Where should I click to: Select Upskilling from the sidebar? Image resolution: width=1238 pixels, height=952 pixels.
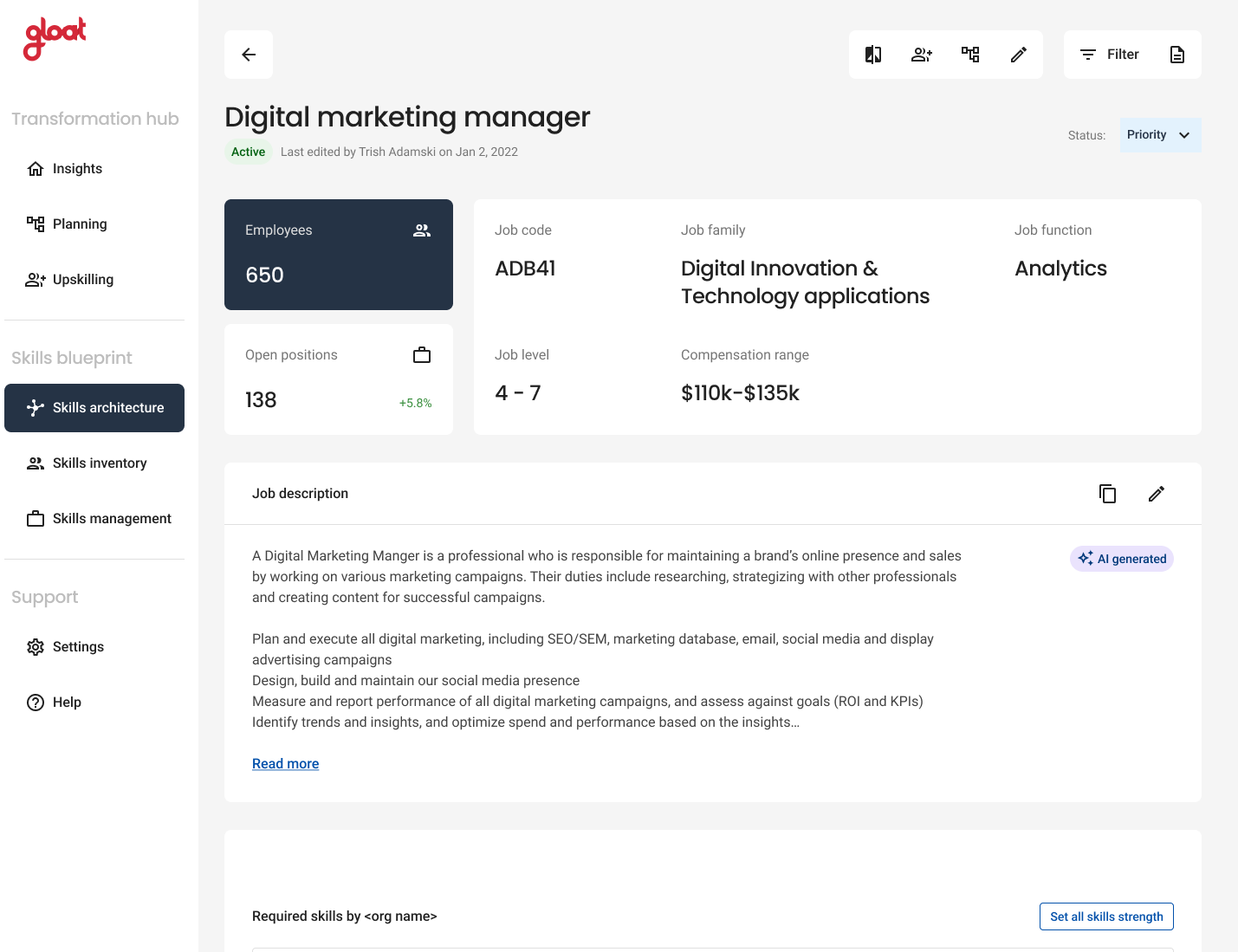pos(82,280)
